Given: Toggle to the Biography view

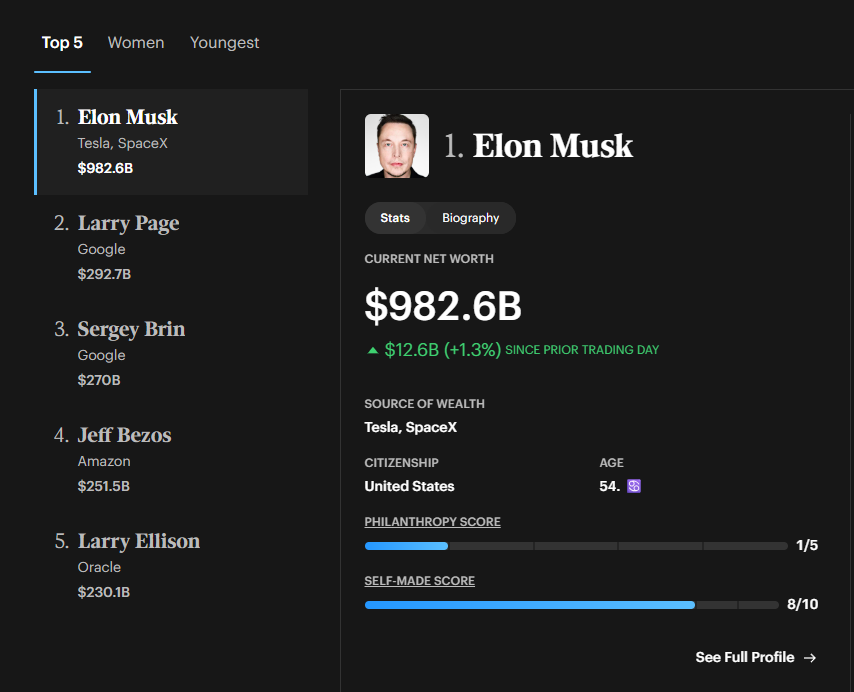Looking at the screenshot, I should pos(471,218).
